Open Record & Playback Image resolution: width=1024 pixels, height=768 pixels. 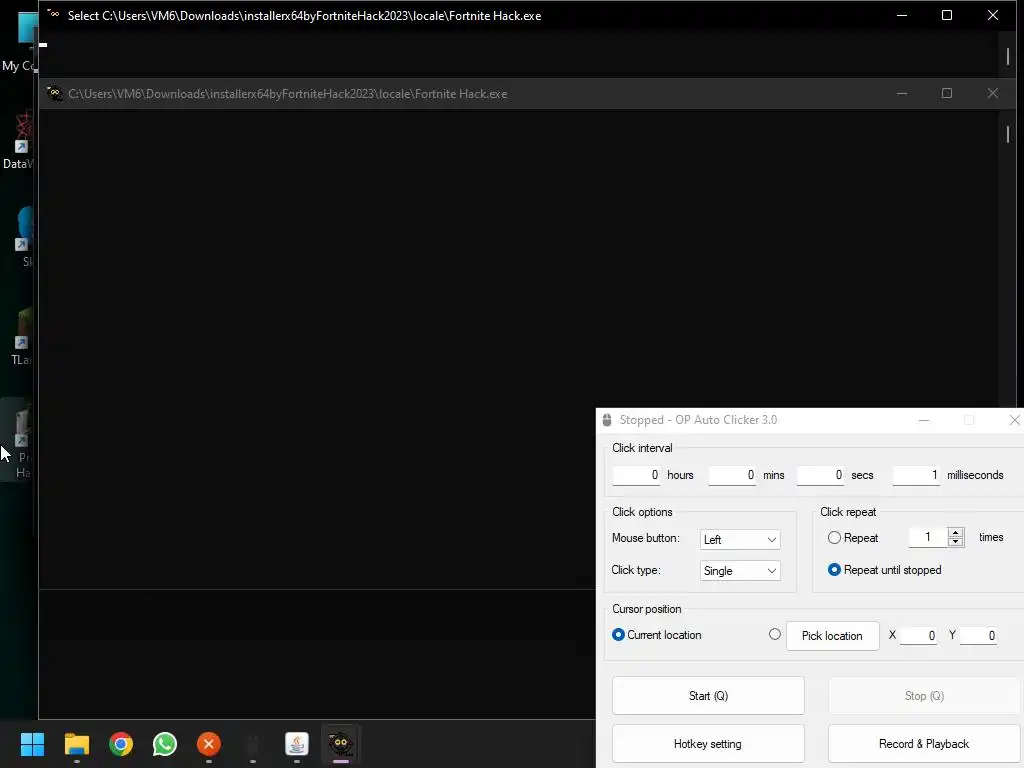pyautogui.click(x=924, y=744)
